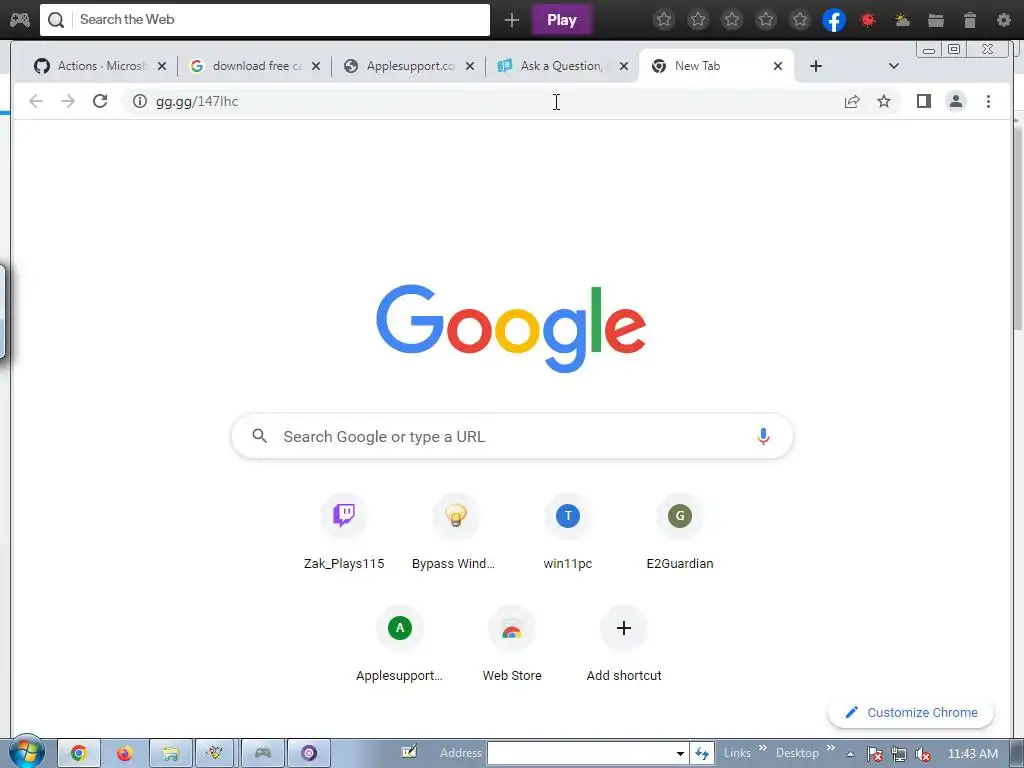Open the Chrome three-dot menu
The height and width of the screenshot is (768, 1024).
[x=988, y=101]
